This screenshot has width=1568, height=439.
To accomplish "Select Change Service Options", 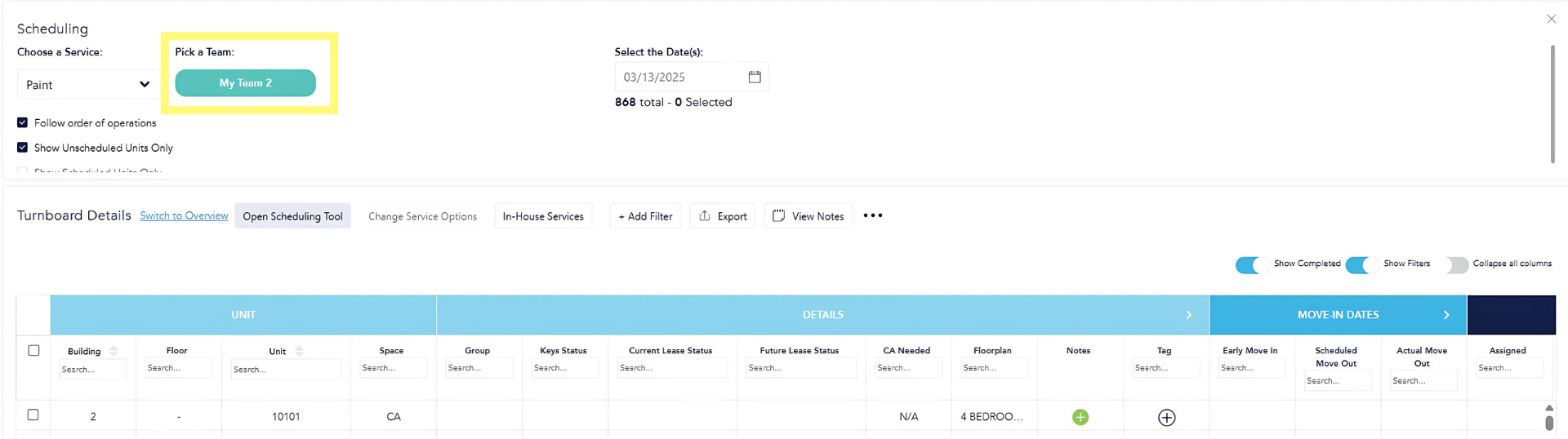I will click(x=422, y=216).
